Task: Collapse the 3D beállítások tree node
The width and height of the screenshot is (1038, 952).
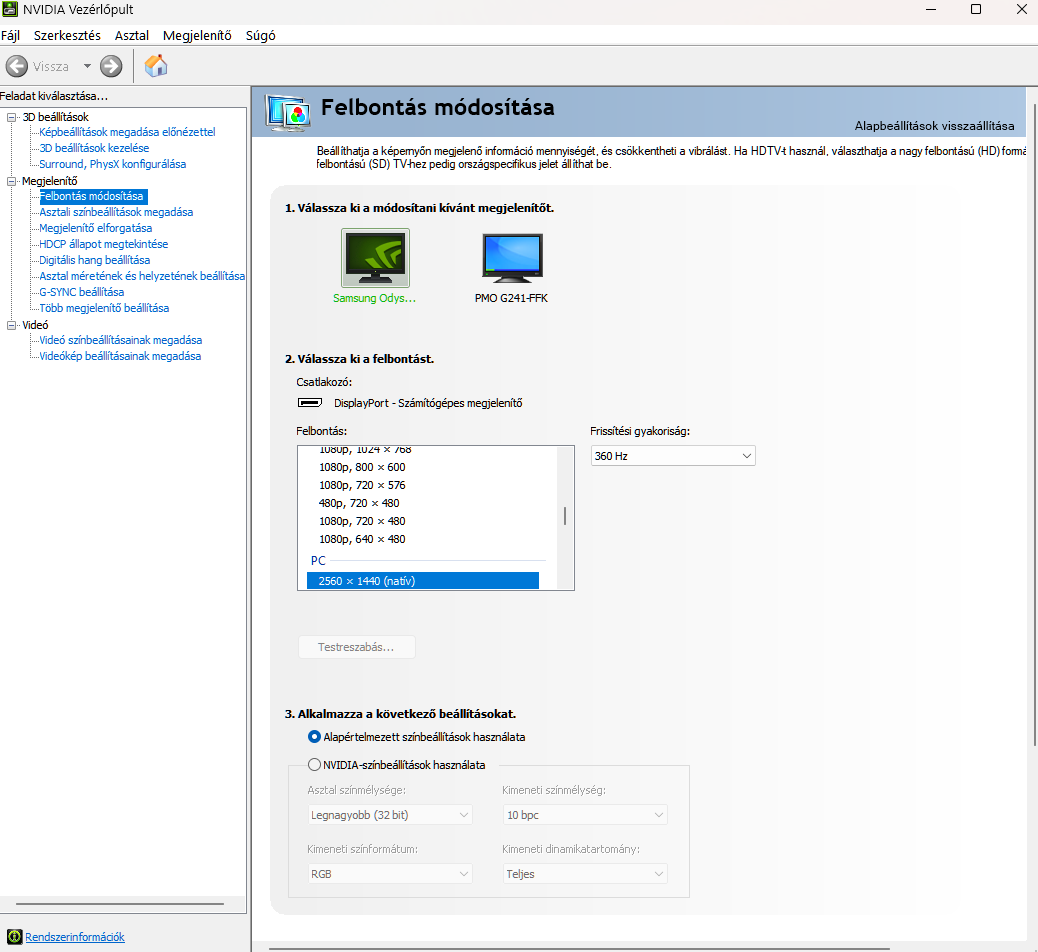Action: pyautogui.click(x=11, y=117)
